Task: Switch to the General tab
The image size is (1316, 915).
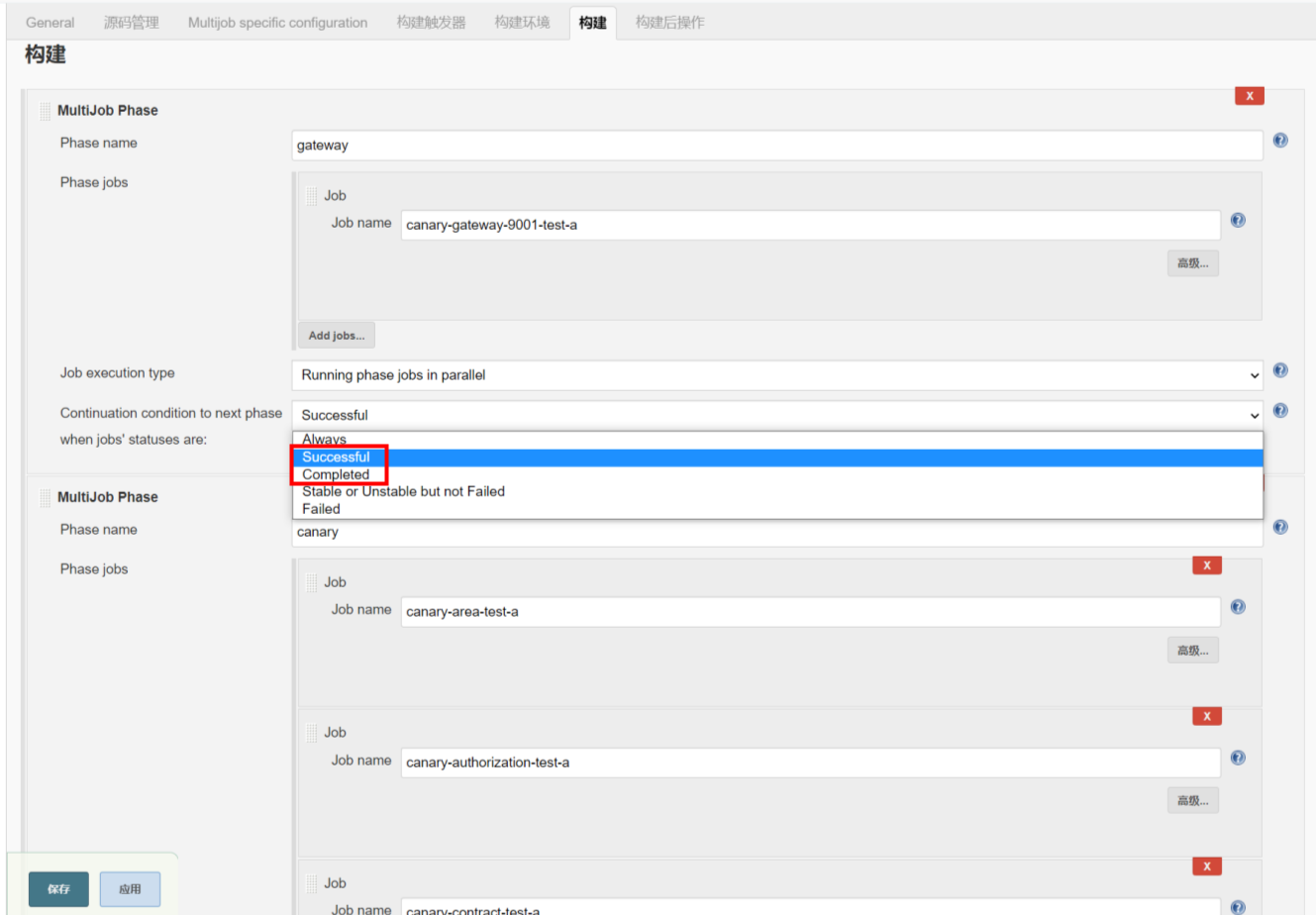Action: [49, 22]
